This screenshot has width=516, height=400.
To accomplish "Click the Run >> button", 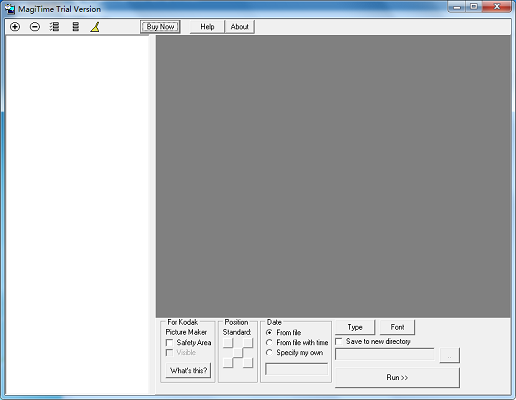I will (397, 378).
